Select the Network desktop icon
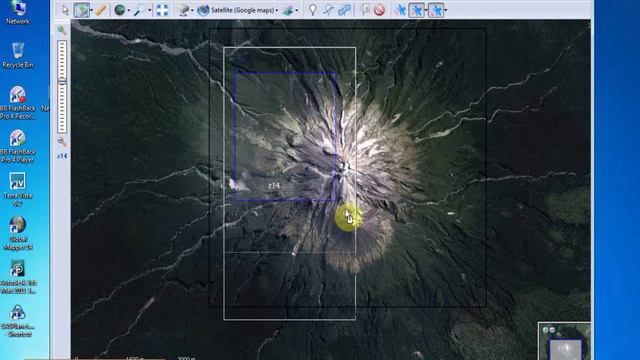640x360 pixels. click(18, 13)
